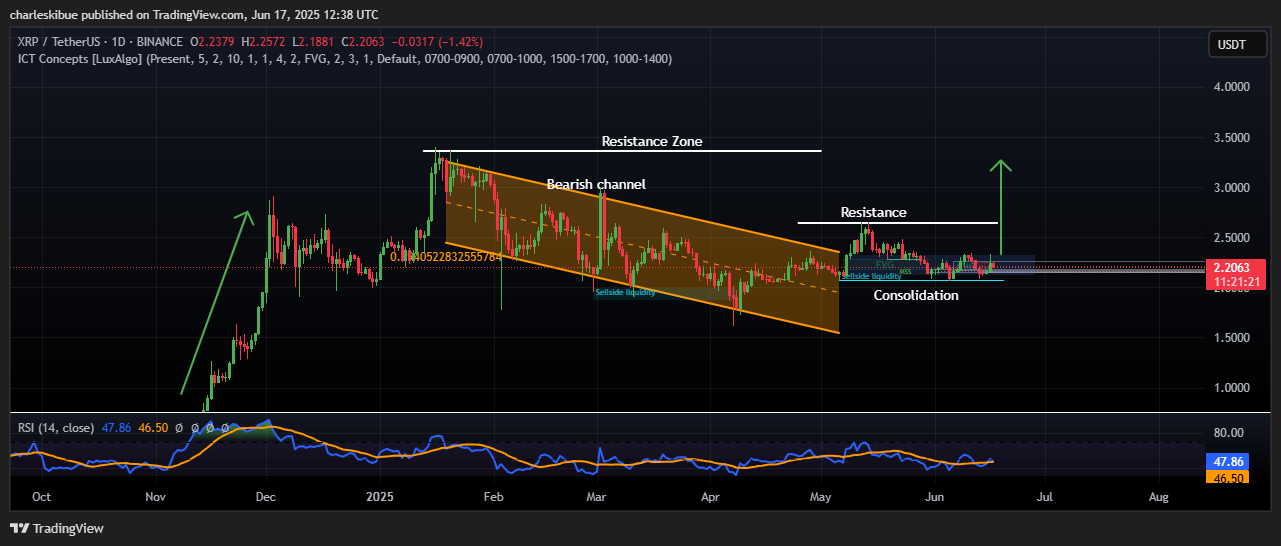The image size is (1281, 546).
Task: Click the TradingView logo at bottom left
Action: click(x=57, y=528)
